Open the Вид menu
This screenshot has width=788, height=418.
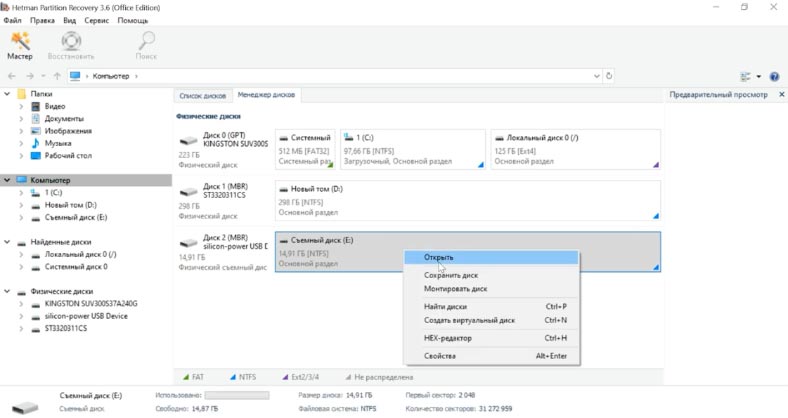(x=69, y=21)
